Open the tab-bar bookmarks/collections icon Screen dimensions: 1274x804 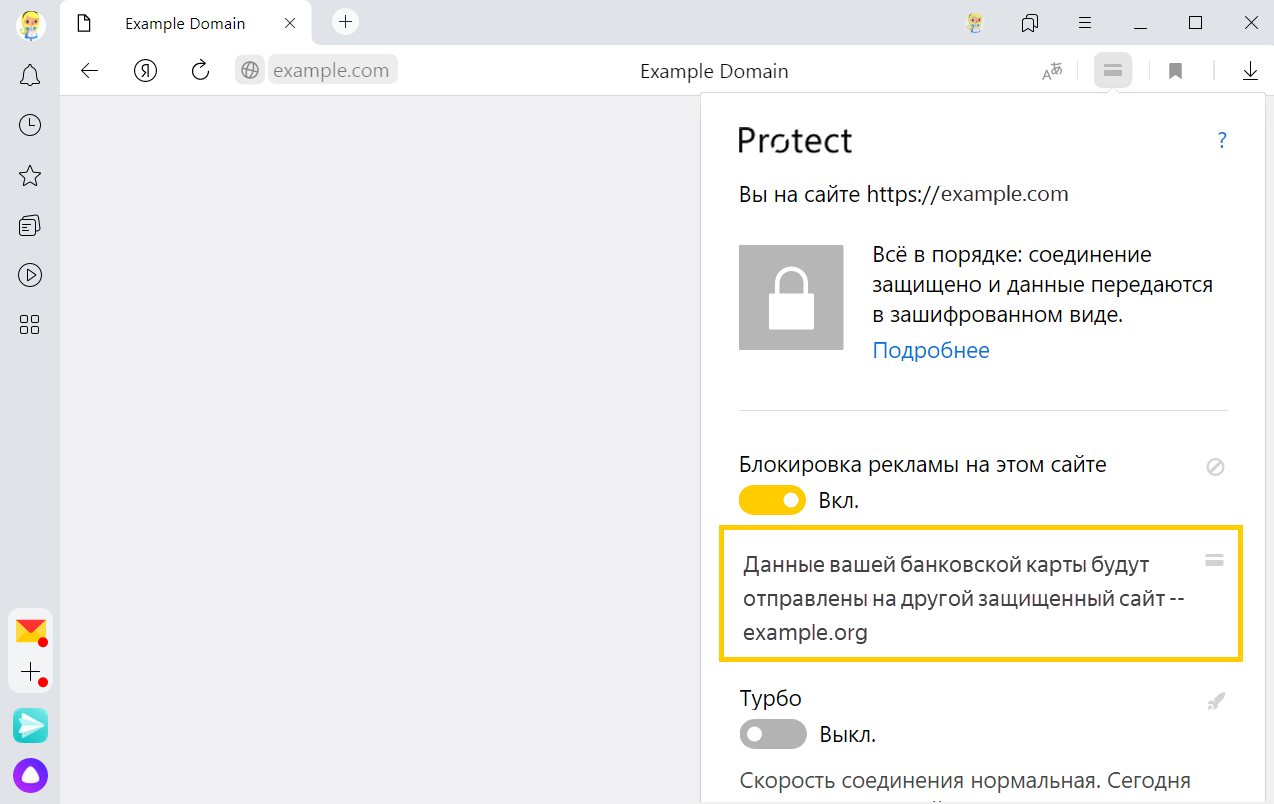[x=1030, y=23]
